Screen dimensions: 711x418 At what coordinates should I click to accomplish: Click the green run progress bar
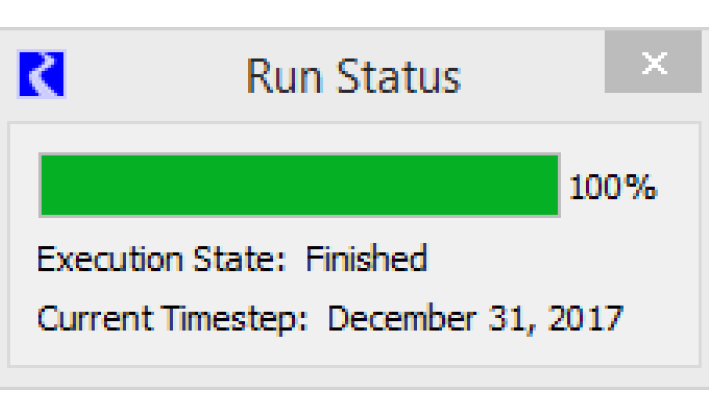coord(299,185)
